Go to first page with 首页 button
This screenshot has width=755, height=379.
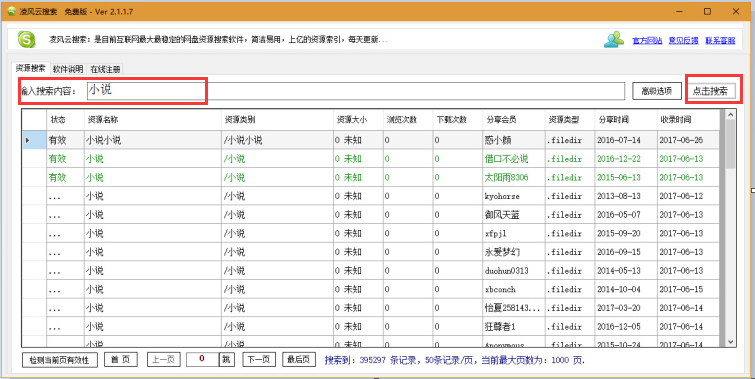pyautogui.click(x=120, y=359)
